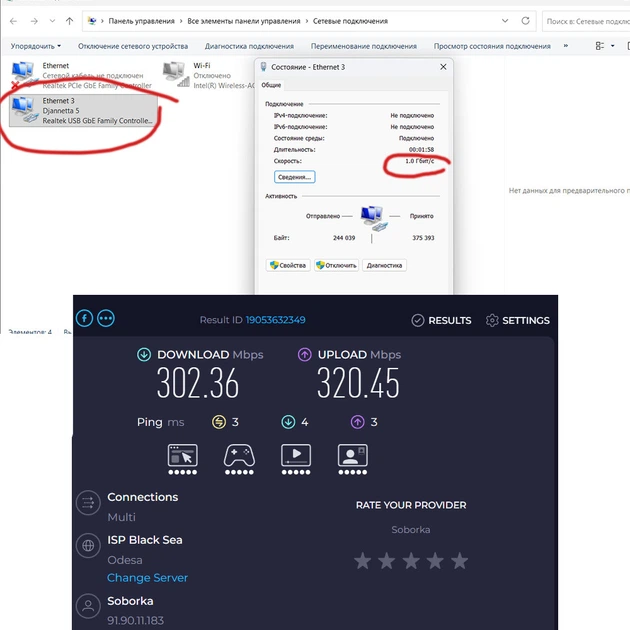The image size is (630, 630).
Task: Click the download arrow icon
Action: tap(144, 354)
